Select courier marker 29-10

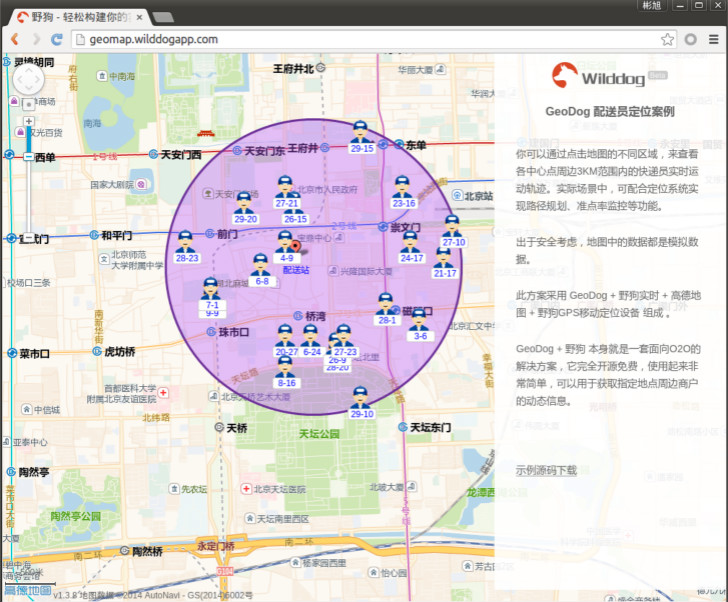(361, 403)
